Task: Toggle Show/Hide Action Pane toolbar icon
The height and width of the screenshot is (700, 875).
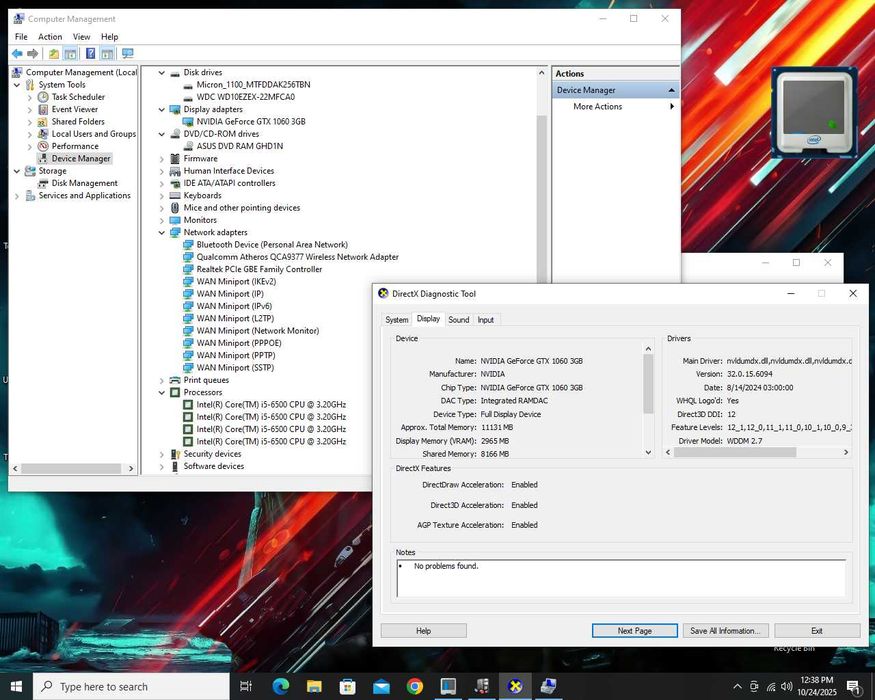Action: (107, 54)
